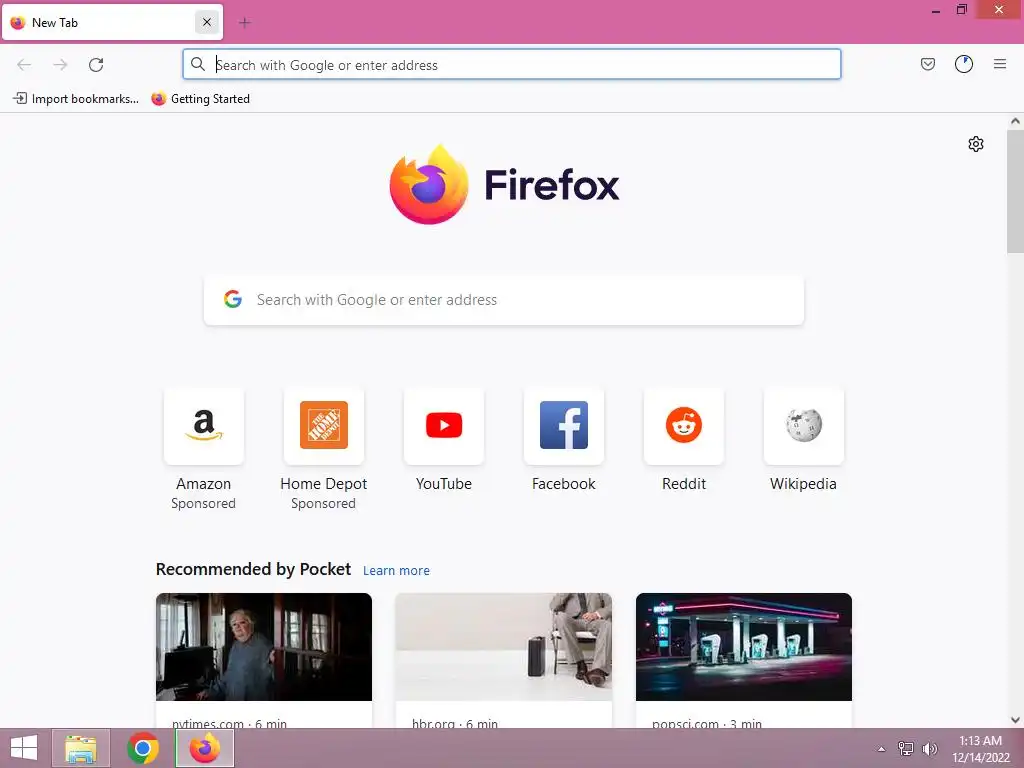Open the Home Depot shortcut tile
1024x768 pixels.
(x=324, y=426)
